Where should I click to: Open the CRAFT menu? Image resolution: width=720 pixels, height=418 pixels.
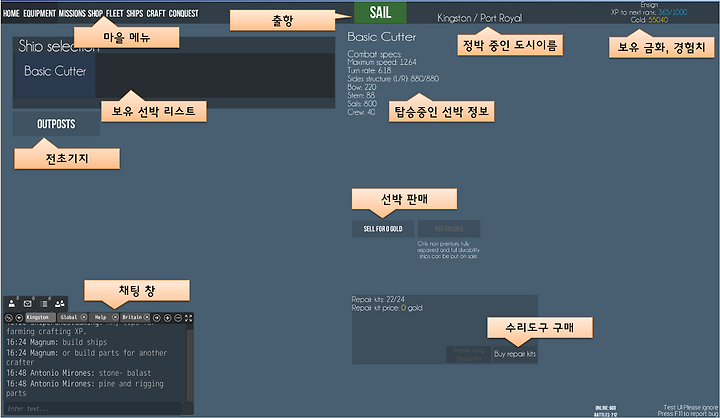156,14
